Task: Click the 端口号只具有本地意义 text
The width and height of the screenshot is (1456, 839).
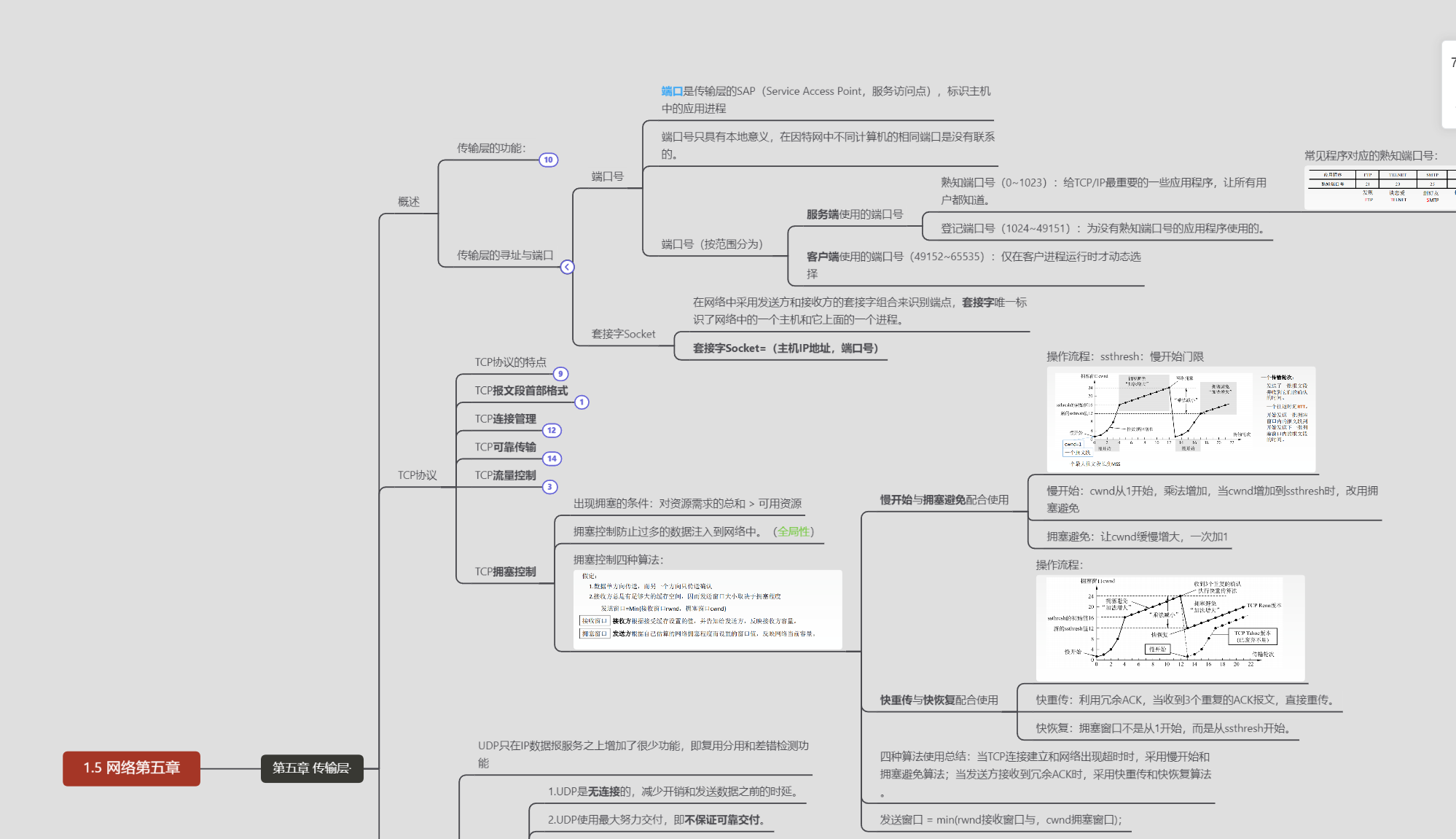Action: (x=828, y=145)
